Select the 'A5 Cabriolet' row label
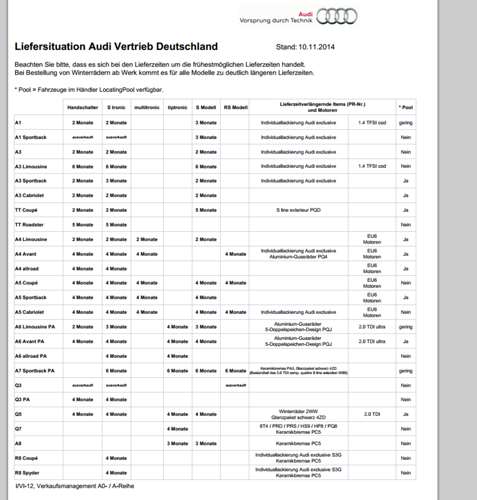This screenshot has height=500, width=477. tap(29, 312)
